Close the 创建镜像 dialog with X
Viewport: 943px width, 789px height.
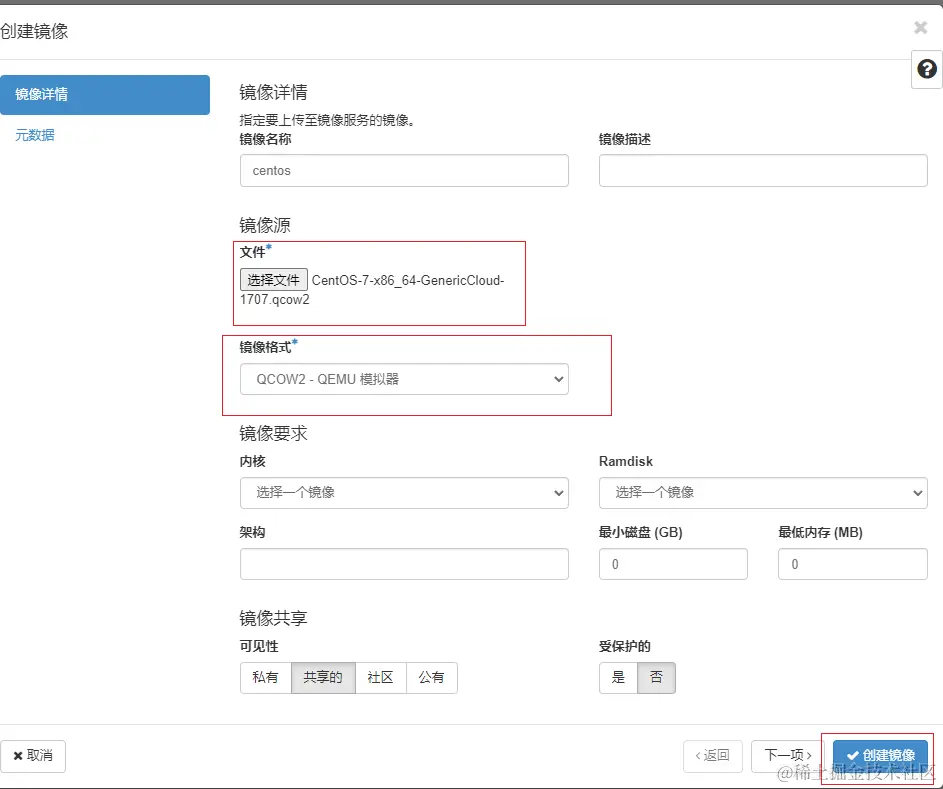pyautogui.click(x=920, y=27)
